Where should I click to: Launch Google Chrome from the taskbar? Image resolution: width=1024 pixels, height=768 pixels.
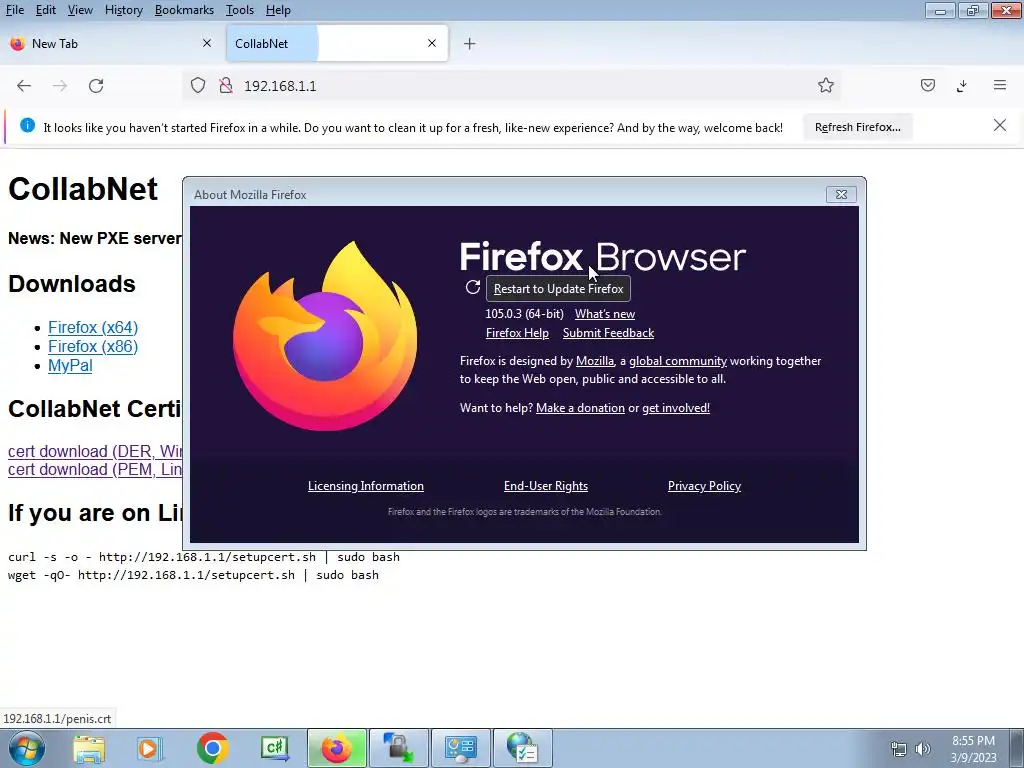tap(212, 748)
